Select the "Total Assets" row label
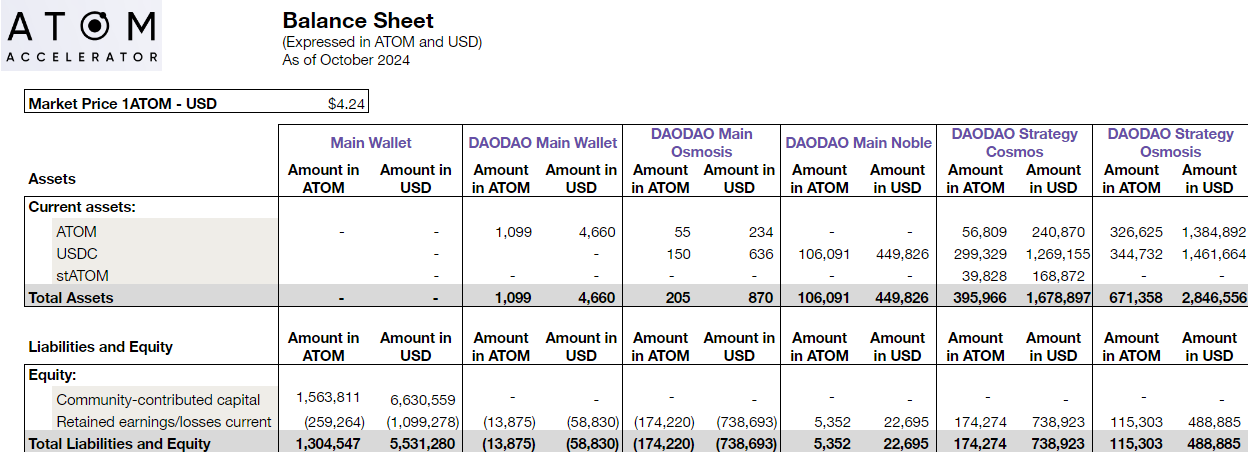The height and width of the screenshot is (452, 1248). (x=71, y=297)
